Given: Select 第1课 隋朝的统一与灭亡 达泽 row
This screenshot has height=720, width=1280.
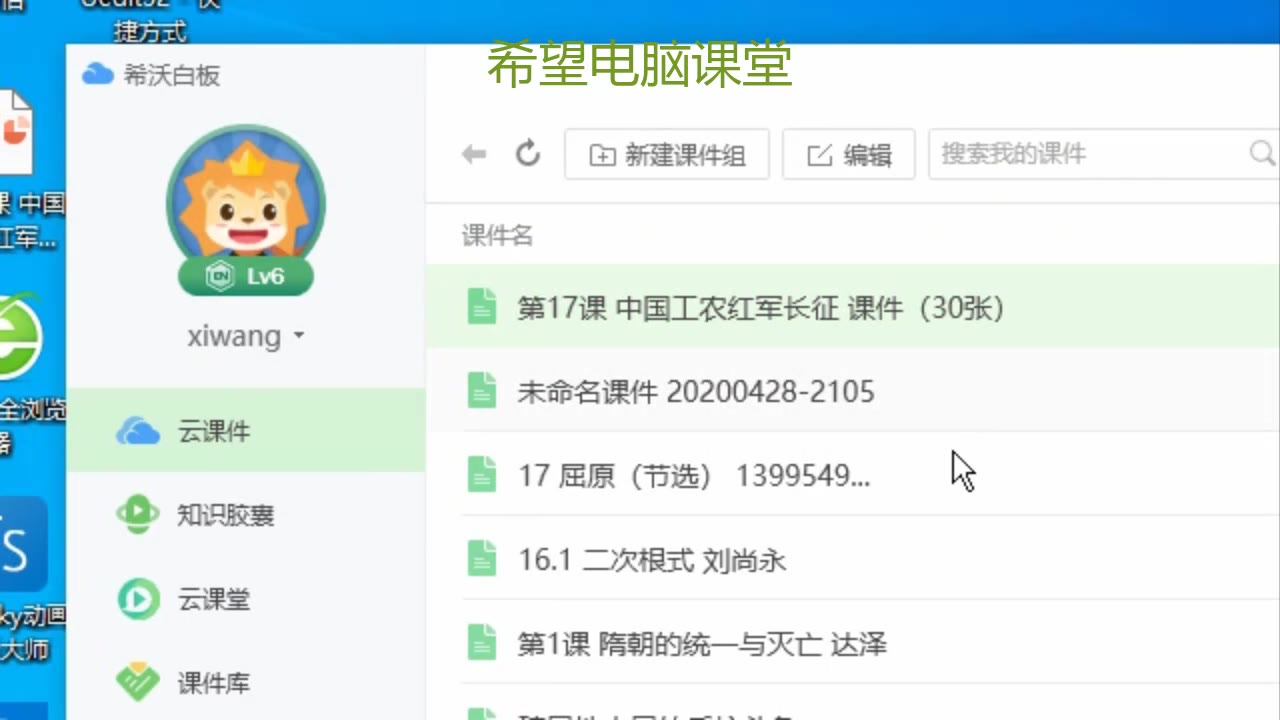Looking at the screenshot, I should 853,643.
